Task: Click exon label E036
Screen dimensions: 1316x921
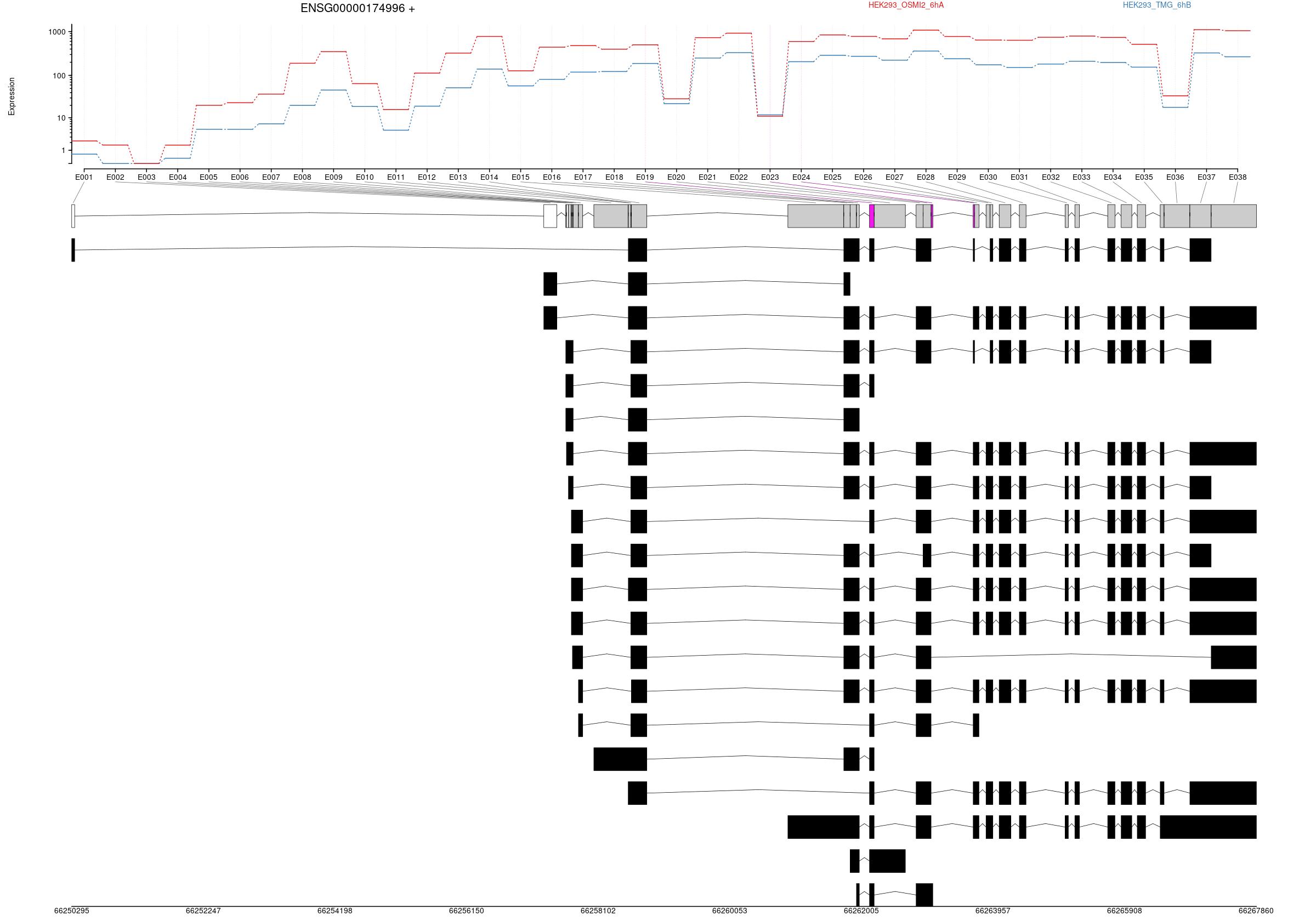Action: pyautogui.click(x=1175, y=177)
